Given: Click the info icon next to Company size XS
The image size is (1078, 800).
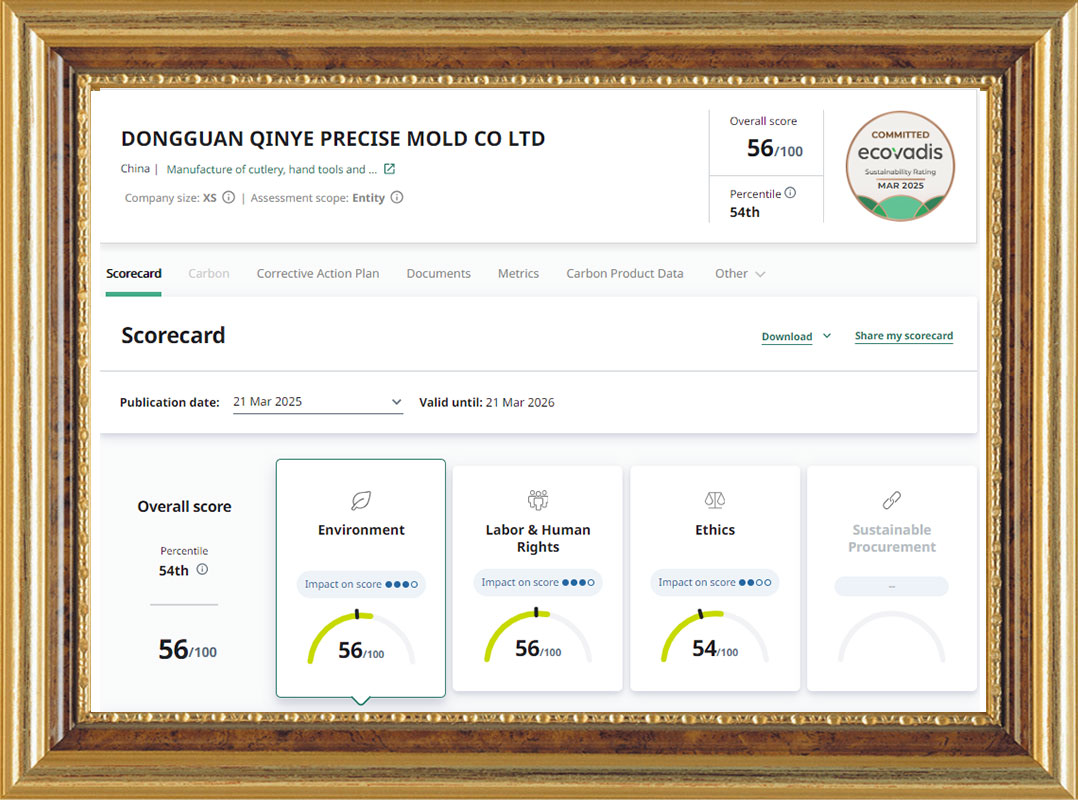Looking at the screenshot, I should pyautogui.click(x=228, y=198).
